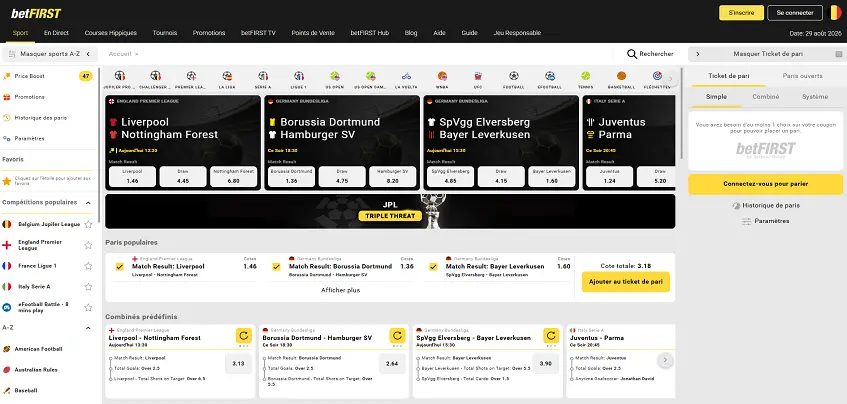The image size is (847, 404).
Task: Click the search magnifier icon
Action: tap(631, 54)
